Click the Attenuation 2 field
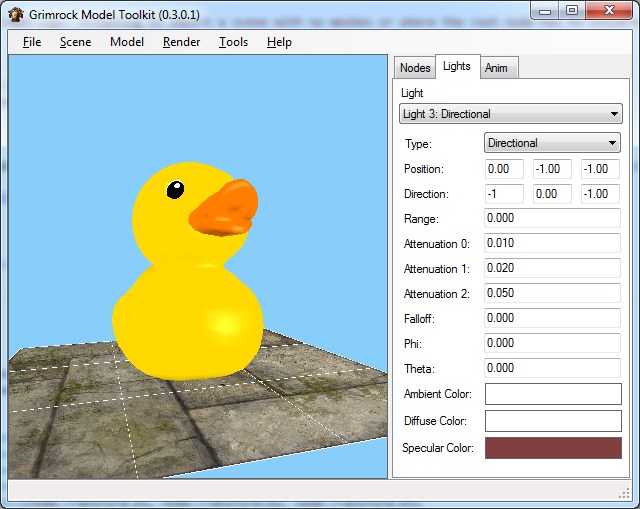 click(552, 293)
